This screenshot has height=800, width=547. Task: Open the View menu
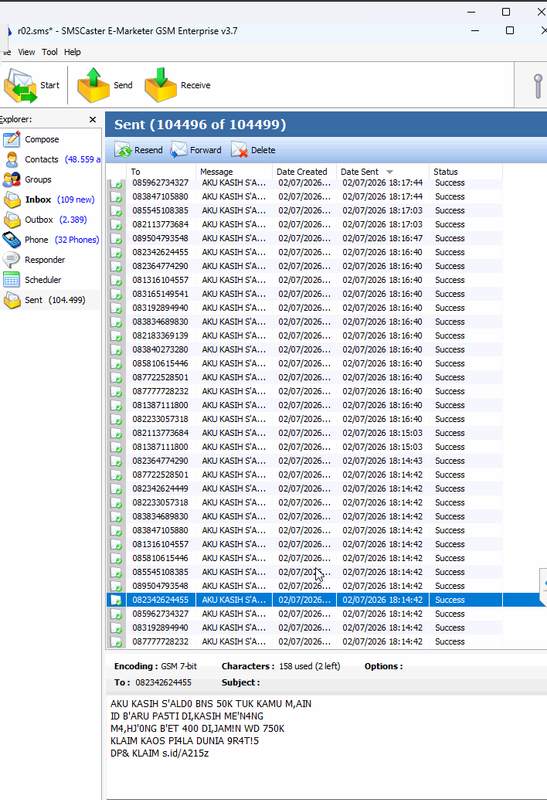coord(27,52)
